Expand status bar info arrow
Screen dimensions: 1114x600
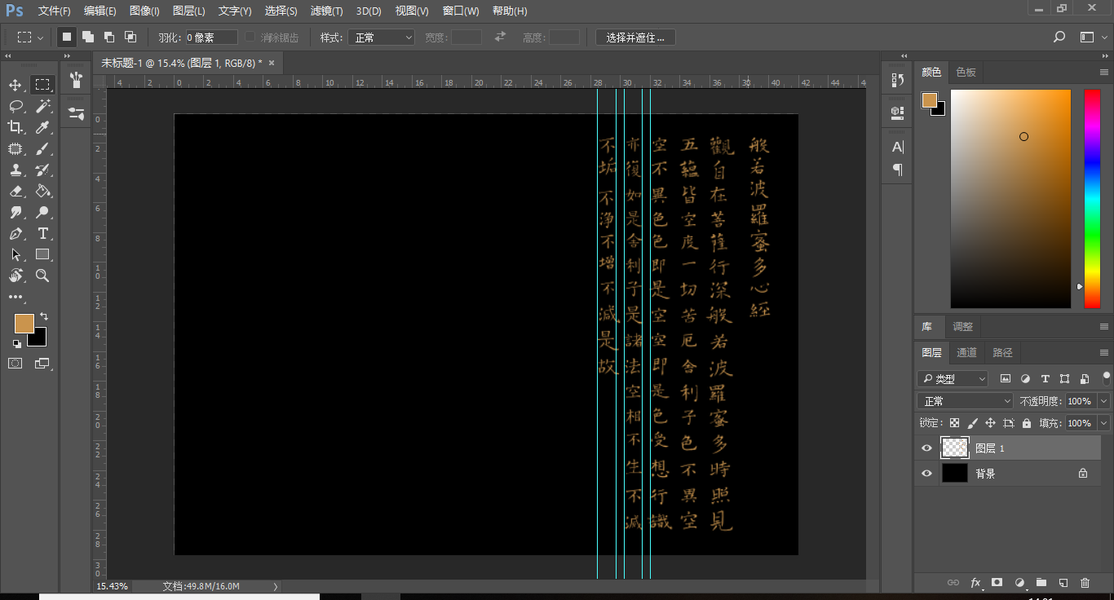click(276, 587)
